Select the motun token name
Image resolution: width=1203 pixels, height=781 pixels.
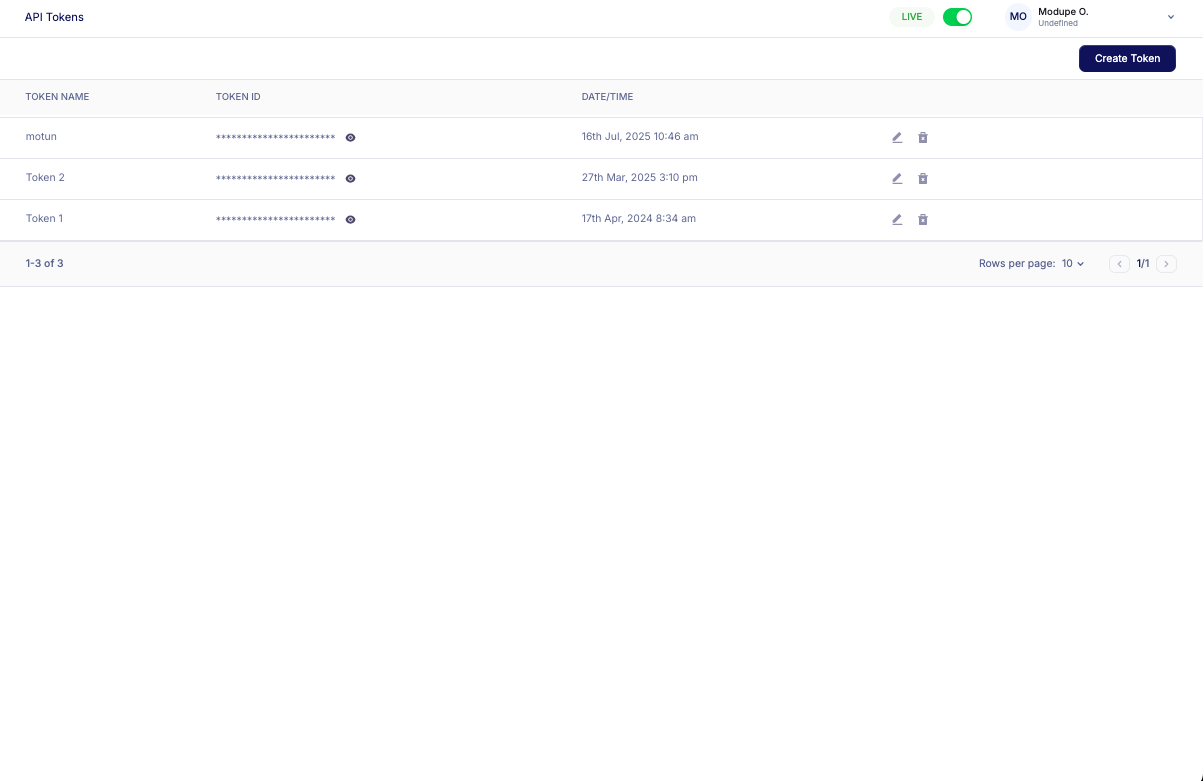click(x=41, y=137)
